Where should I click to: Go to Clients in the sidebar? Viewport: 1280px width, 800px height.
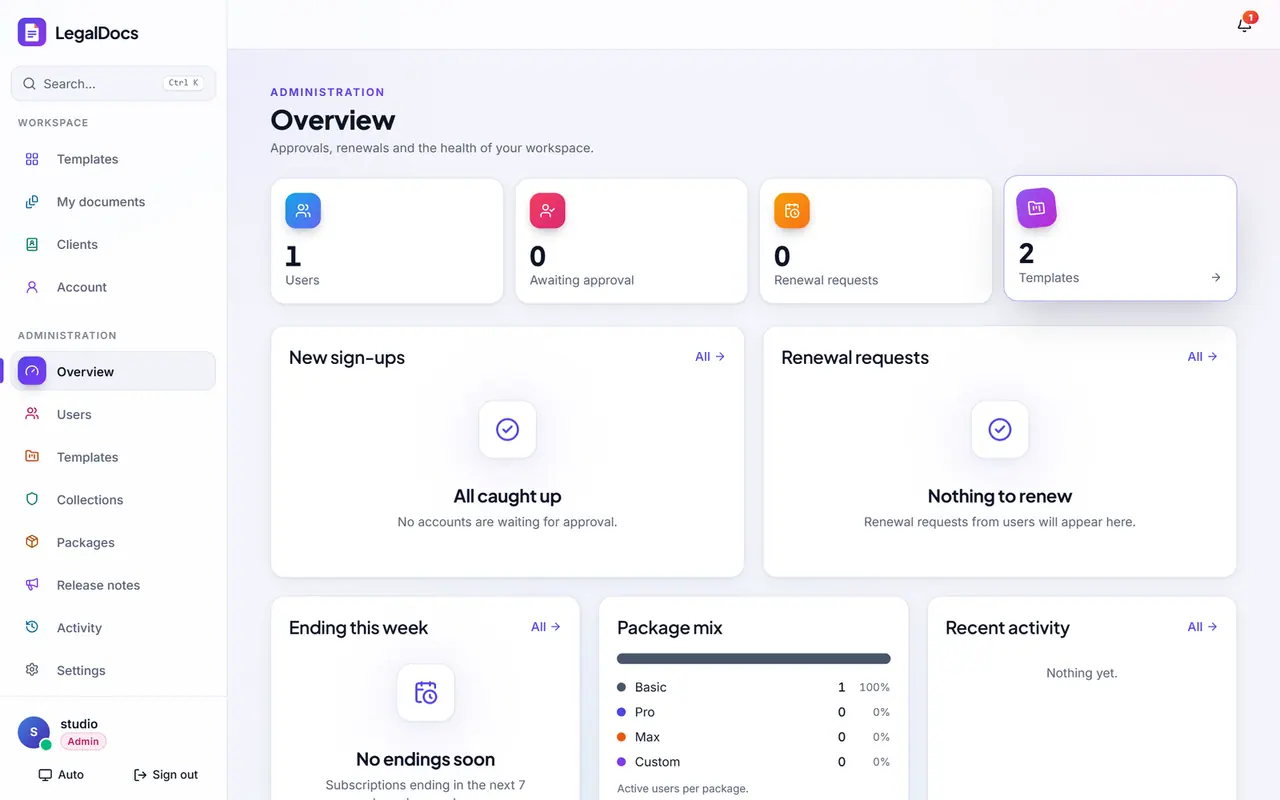click(x=113, y=244)
